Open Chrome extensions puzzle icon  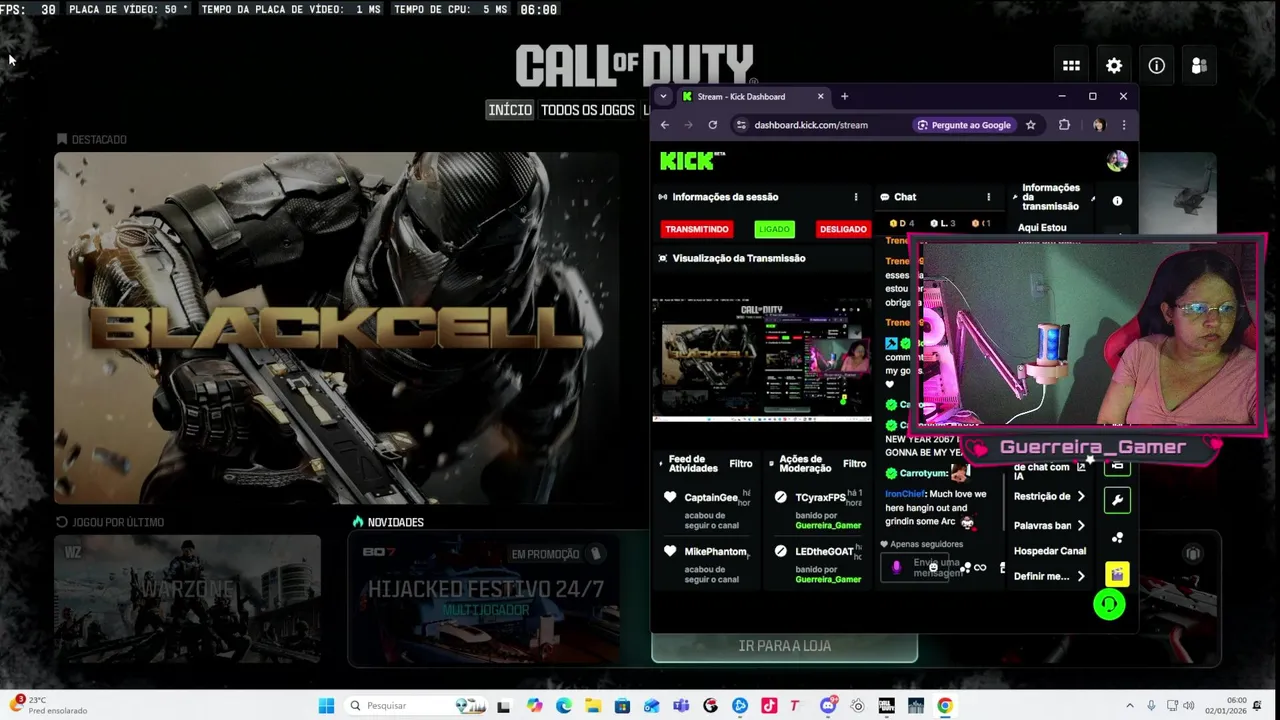(1064, 125)
